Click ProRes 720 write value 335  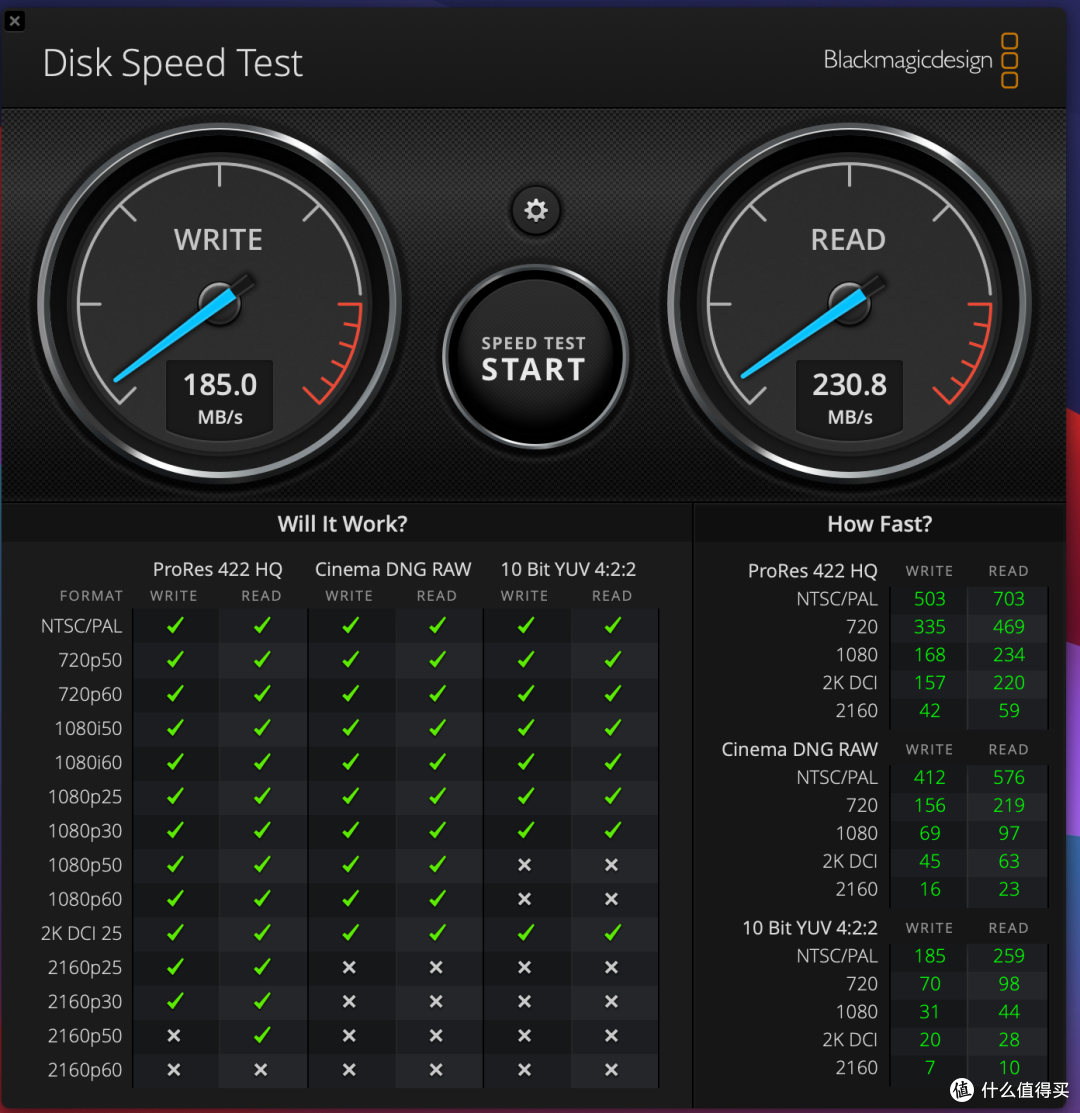point(930,627)
